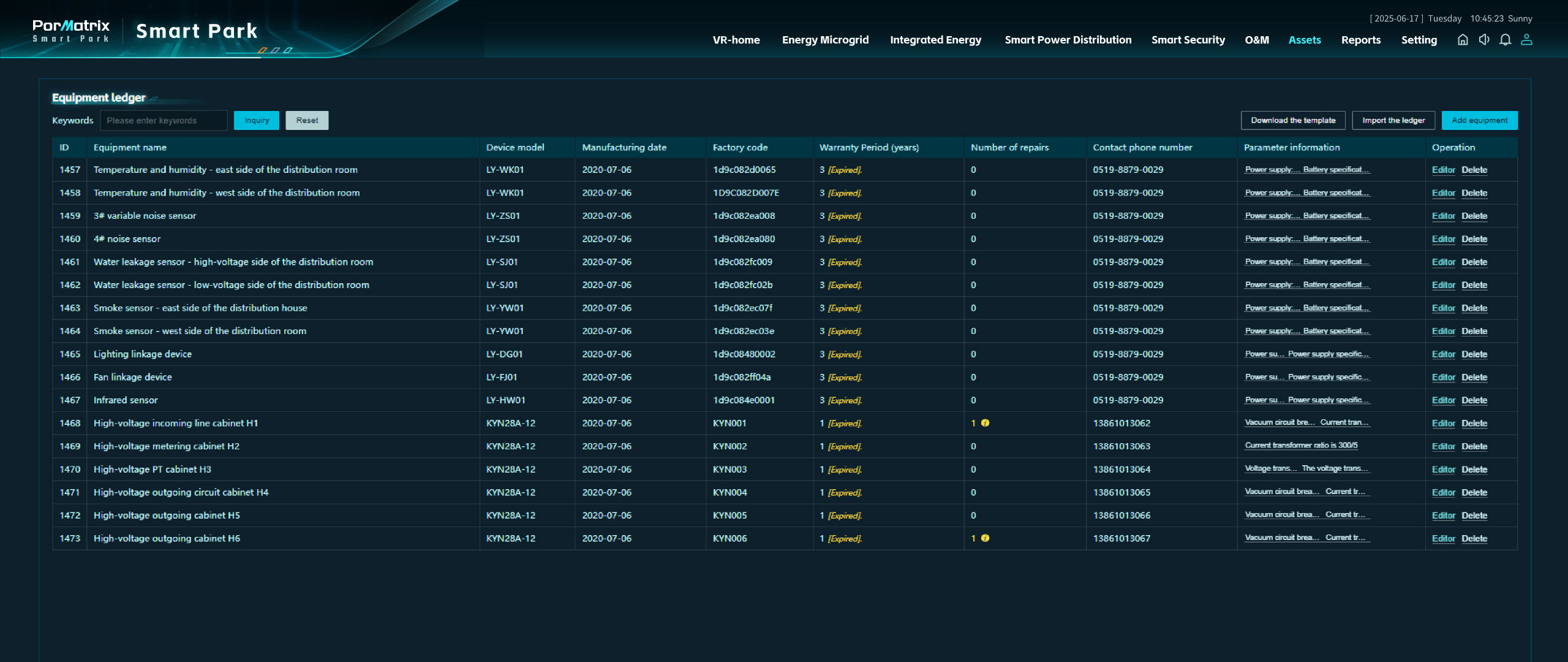This screenshot has height=662, width=1568.
Task: Switch to Smart Power Distribution
Action: pyautogui.click(x=1068, y=40)
